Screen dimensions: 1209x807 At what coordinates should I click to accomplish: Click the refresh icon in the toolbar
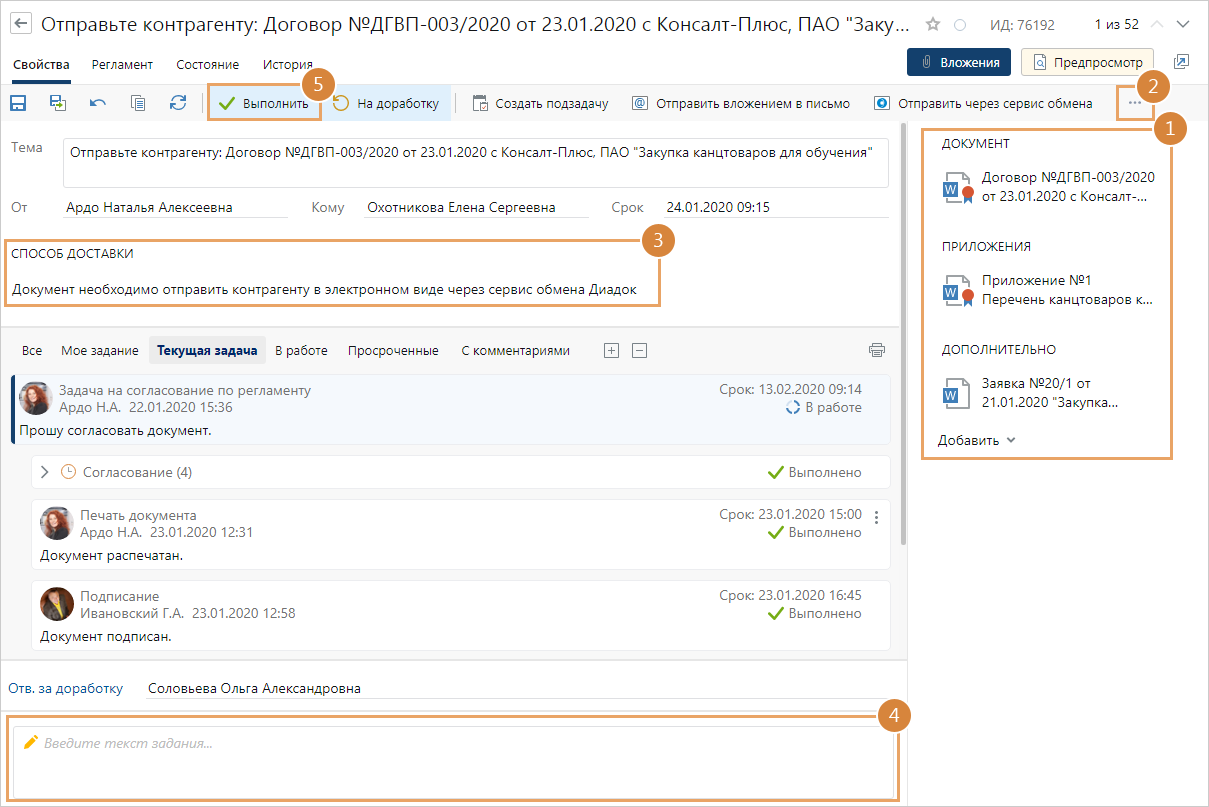point(178,103)
